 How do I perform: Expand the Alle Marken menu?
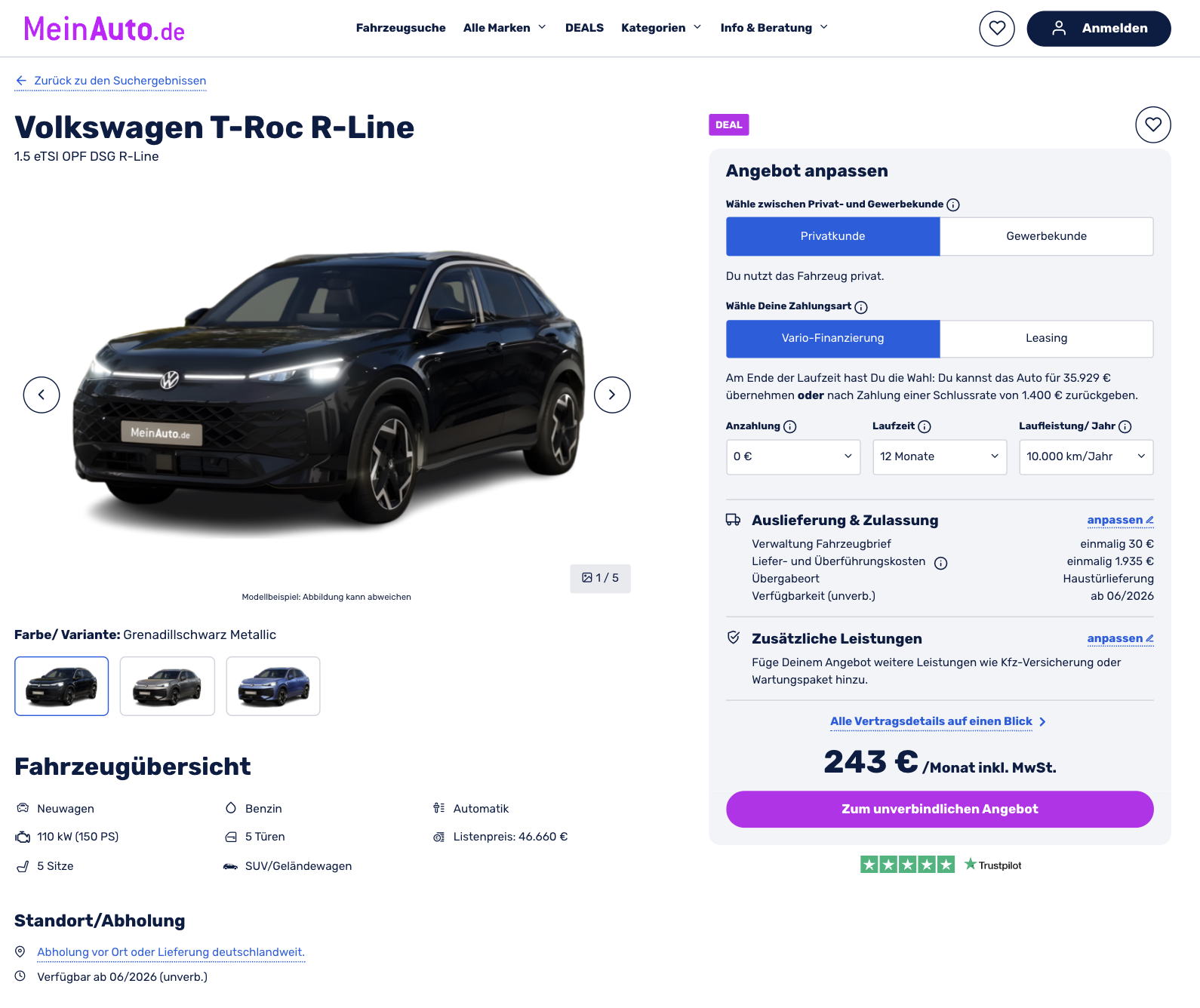(504, 28)
